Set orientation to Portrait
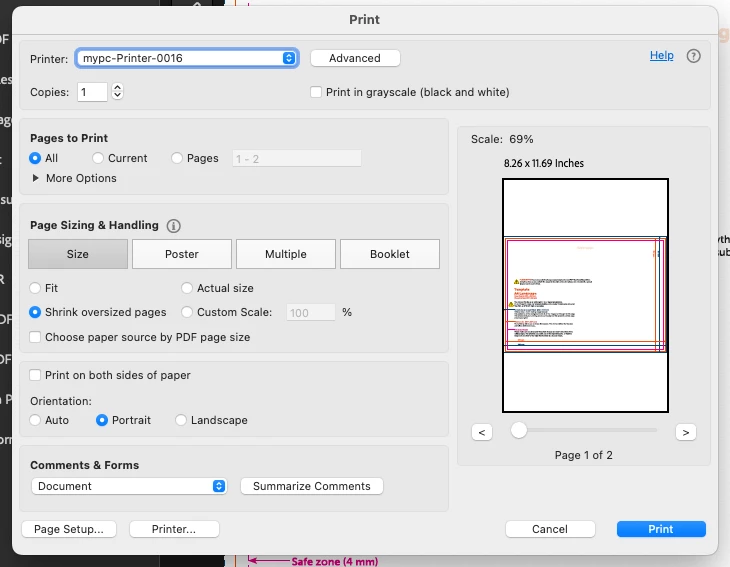Image resolution: width=730 pixels, height=567 pixels. (x=101, y=420)
